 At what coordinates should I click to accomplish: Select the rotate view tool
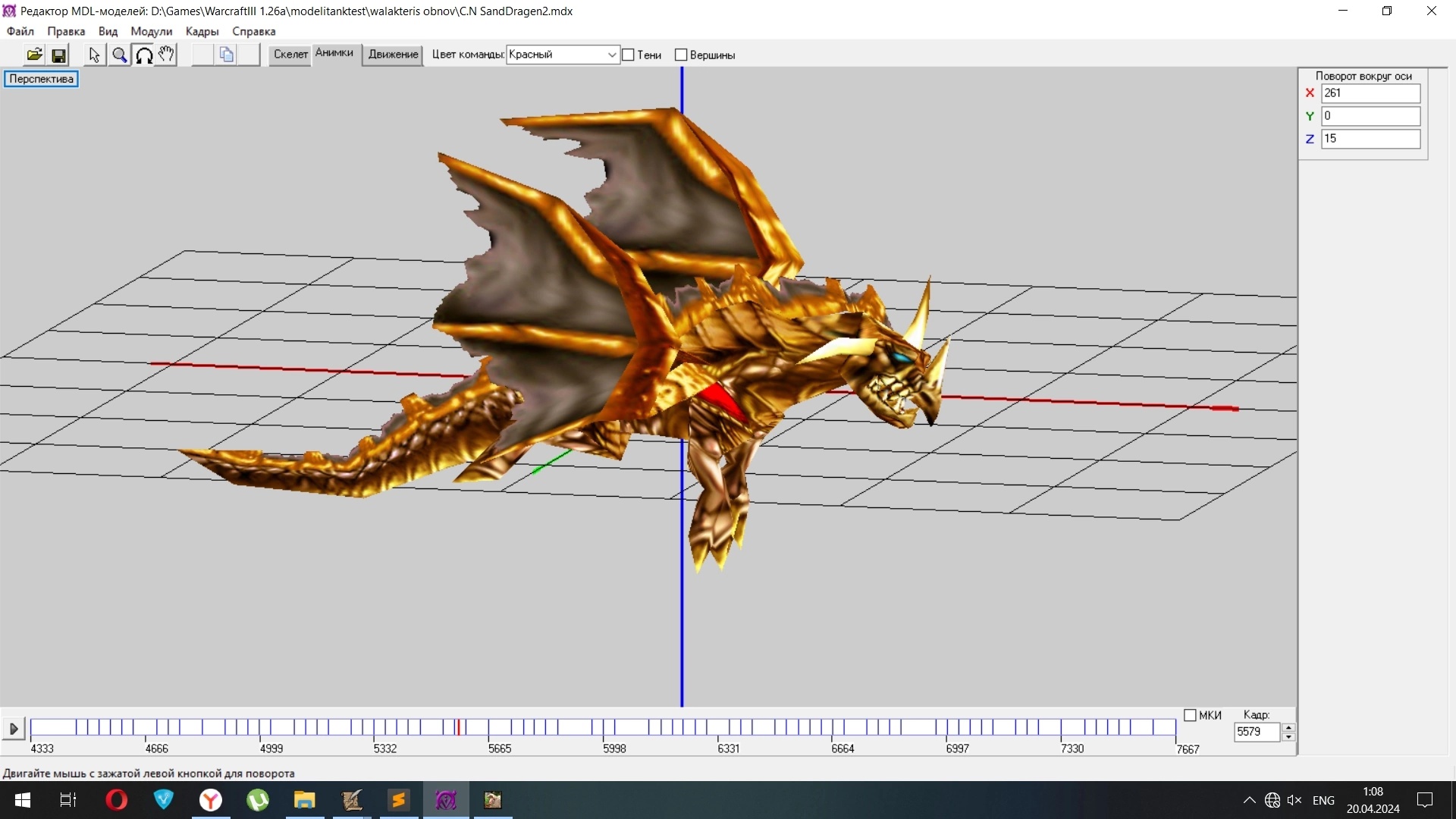143,55
